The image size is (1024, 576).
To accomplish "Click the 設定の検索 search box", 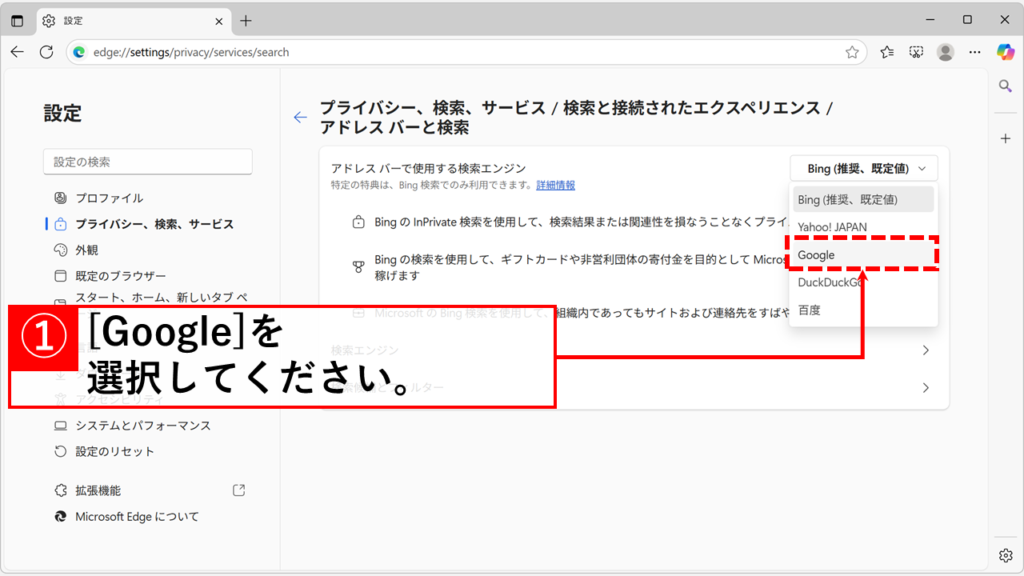I will click(148, 162).
